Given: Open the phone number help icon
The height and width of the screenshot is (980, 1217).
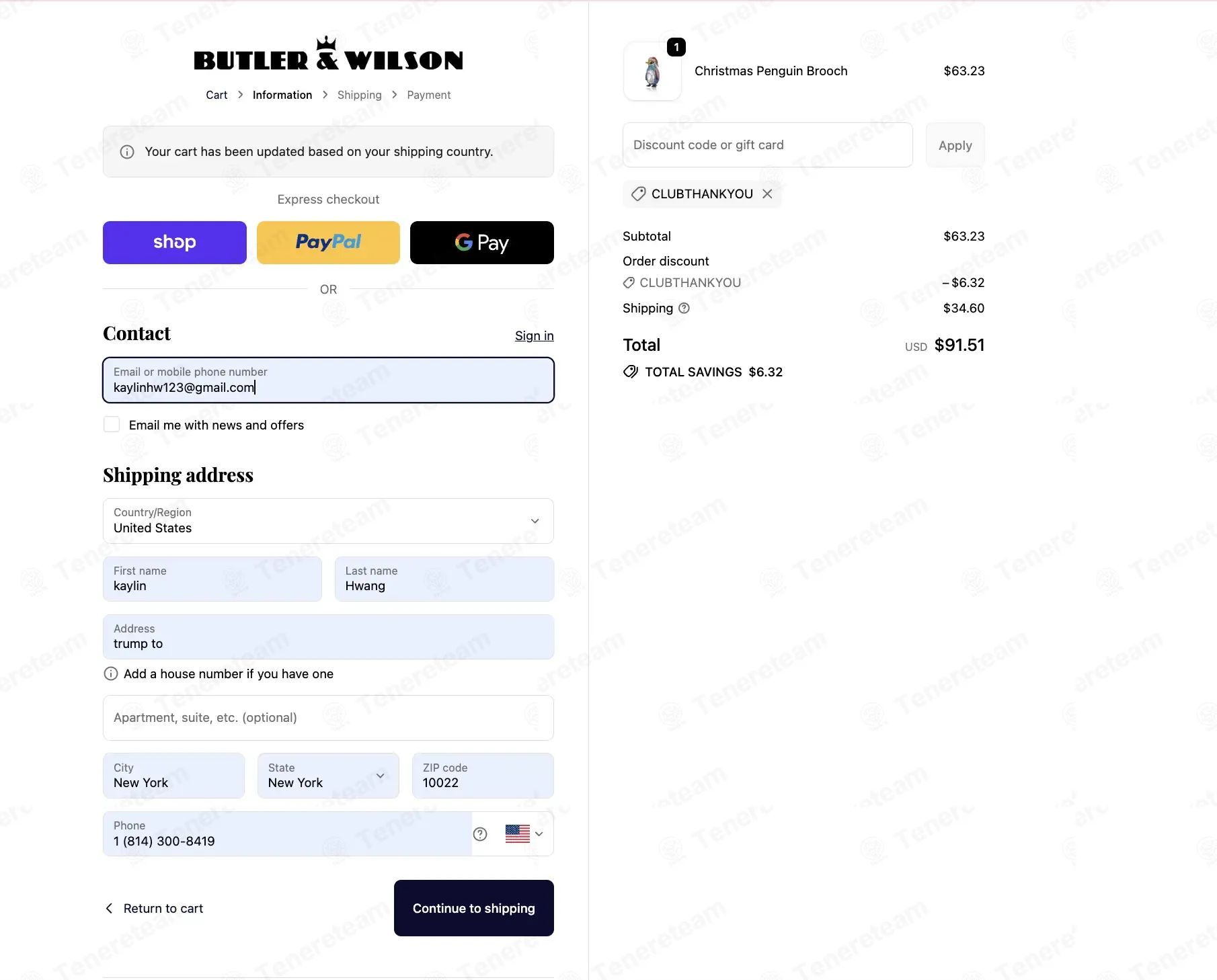Looking at the screenshot, I should coord(480,834).
